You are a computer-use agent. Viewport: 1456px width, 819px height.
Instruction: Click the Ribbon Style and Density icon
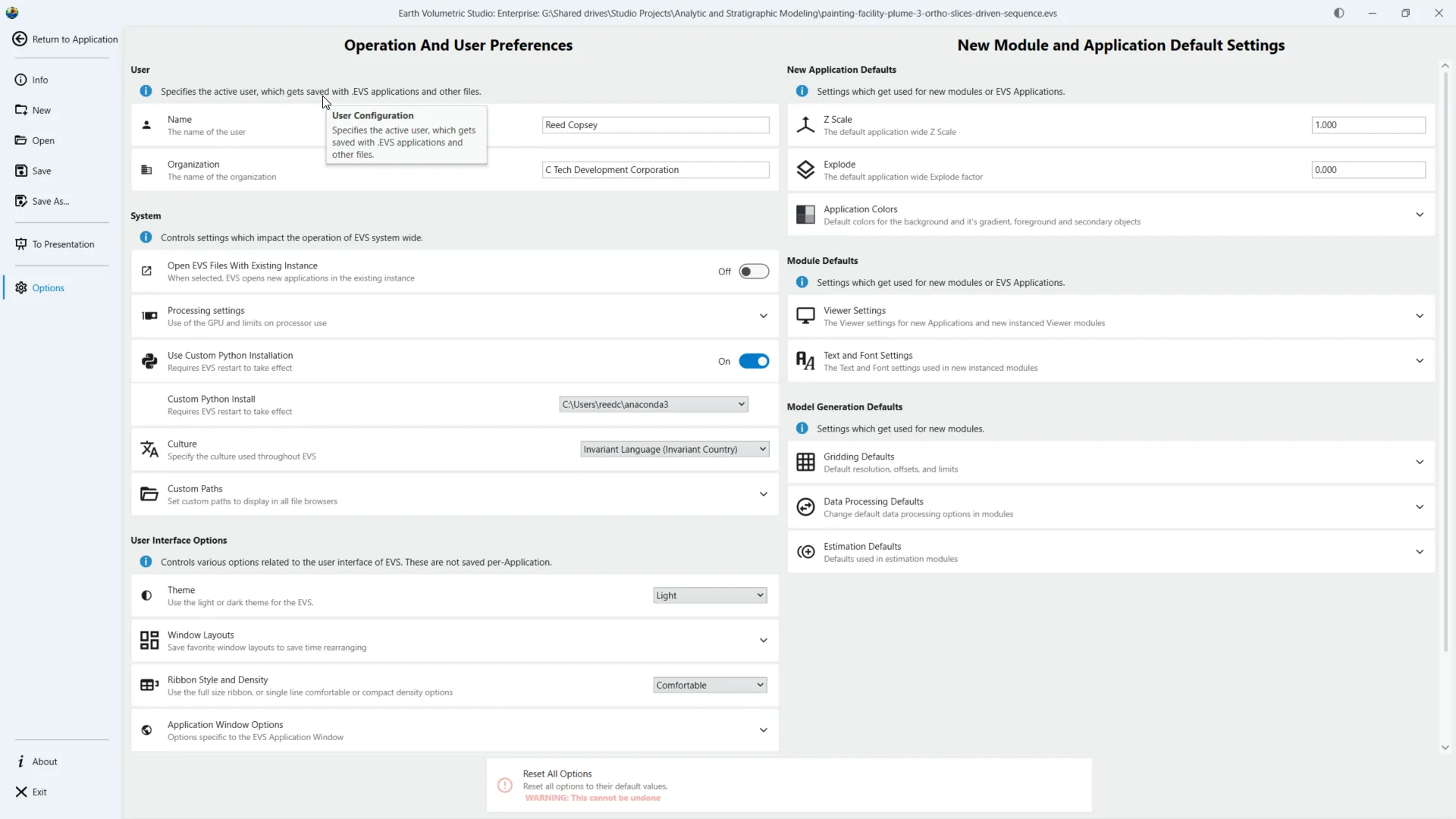point(149,686)
